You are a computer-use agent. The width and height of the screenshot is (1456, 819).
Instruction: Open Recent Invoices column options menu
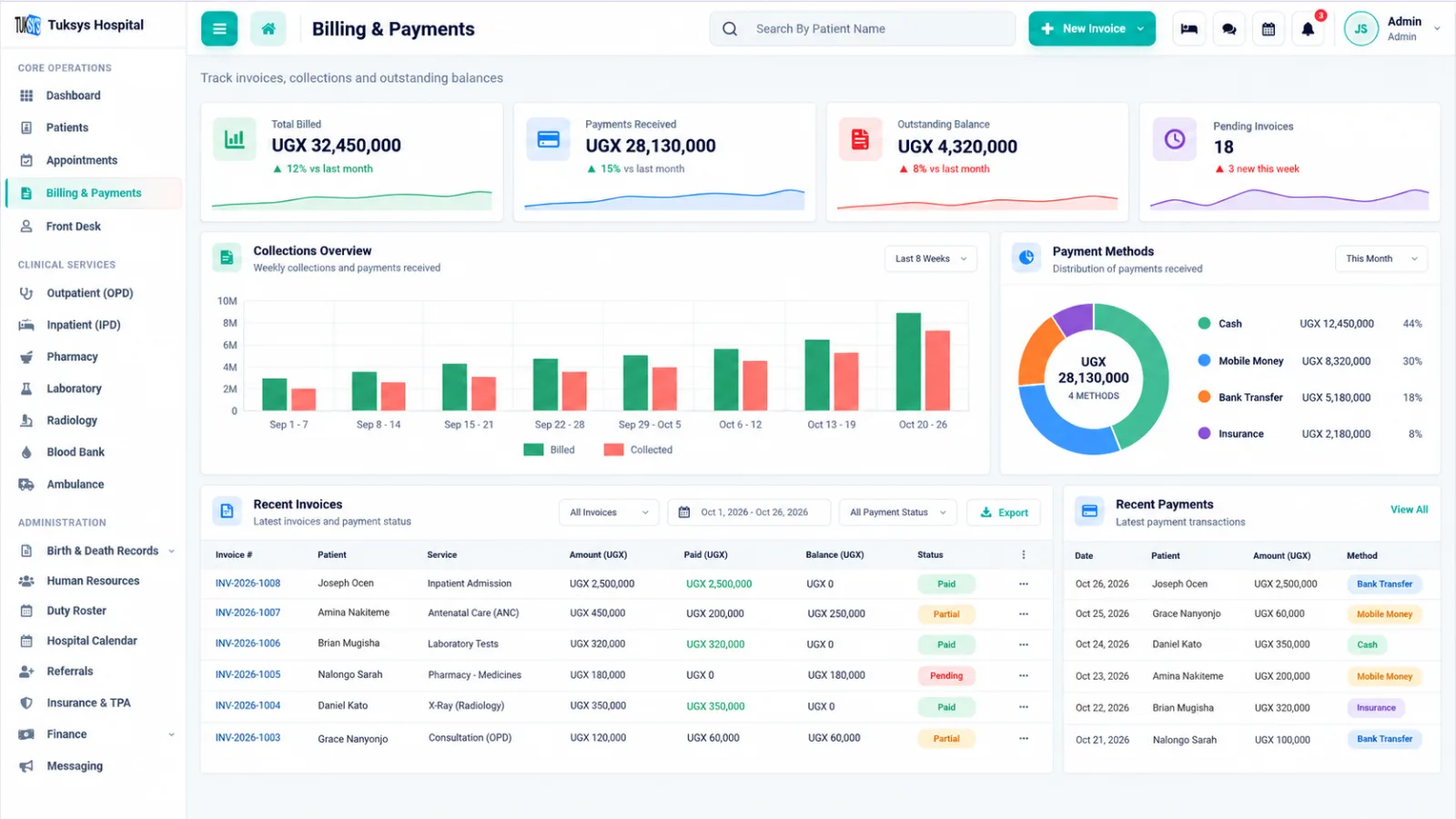[x=1024, y=554]
